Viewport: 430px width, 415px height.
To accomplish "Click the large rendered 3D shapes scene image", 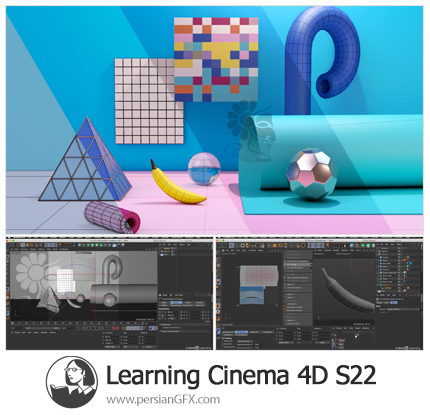I will tap(215, 120).
